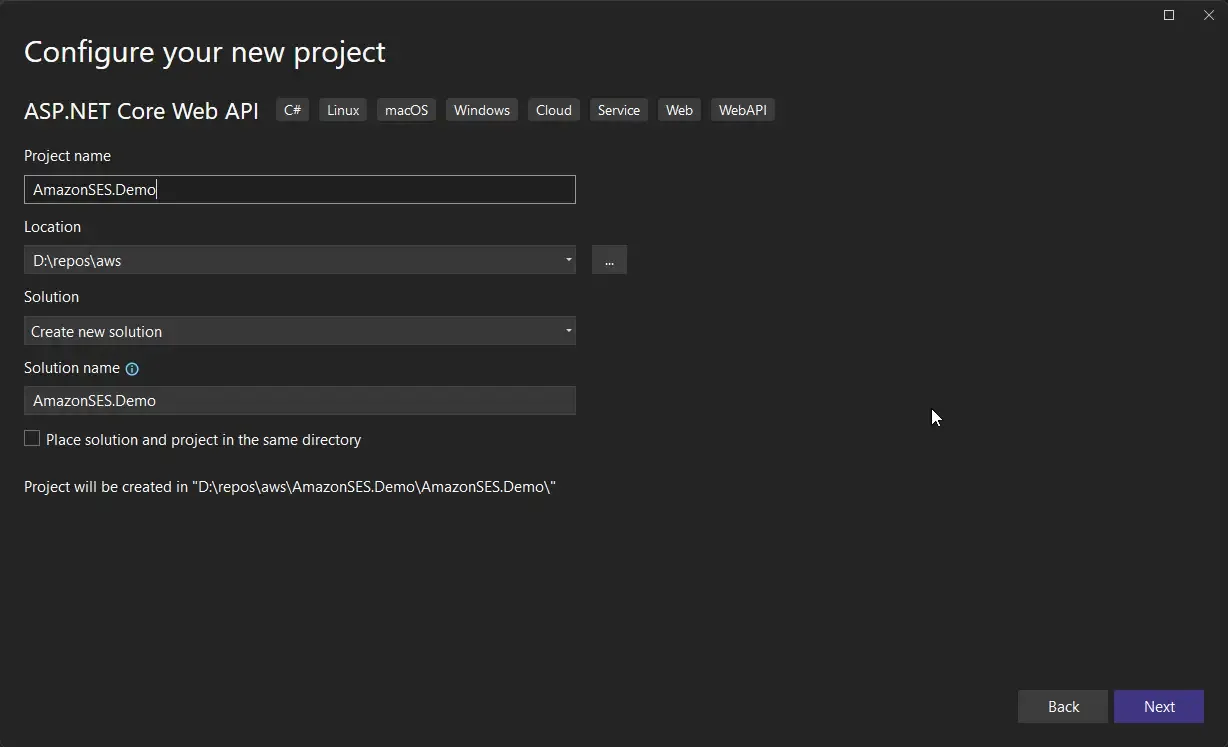The image size is (1228, 747).
Task: Select the C# language tag
Action: (x=291, y=110)
